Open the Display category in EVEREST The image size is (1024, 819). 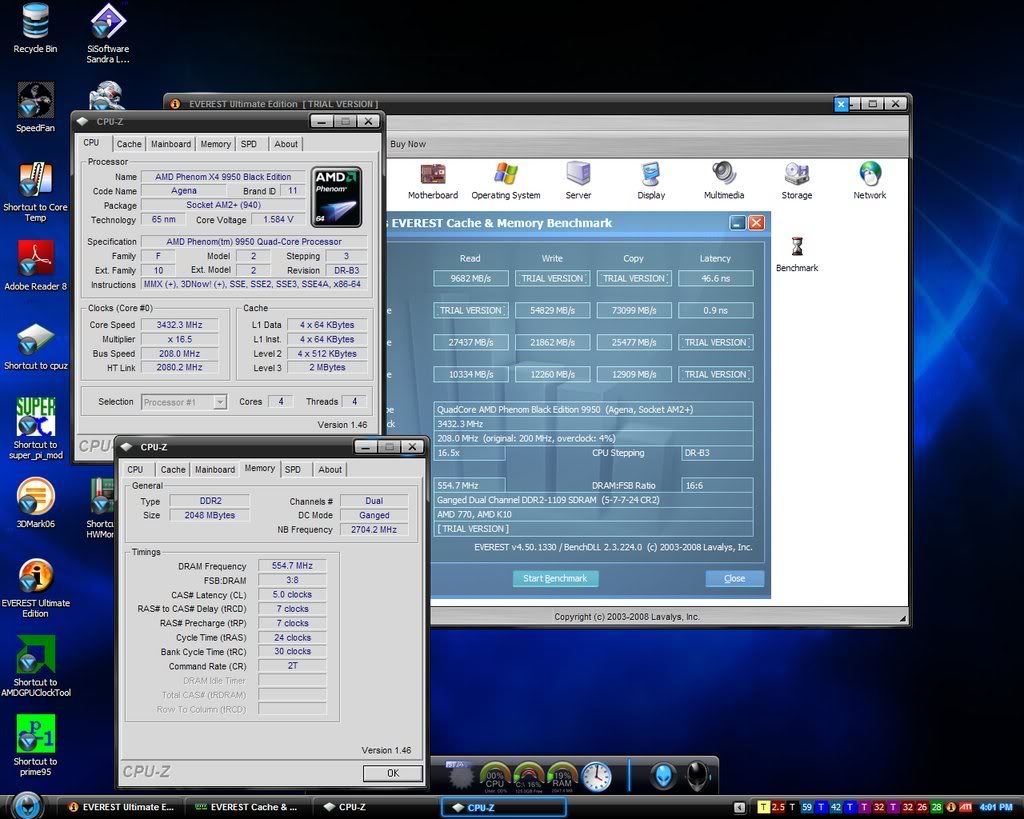651,181
